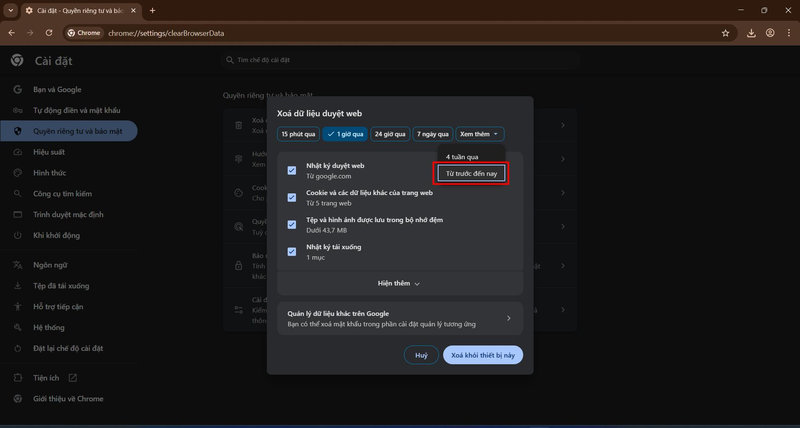800x428 pixels.
Task: Open the profile avatar icon
Action: tap(770, 33)
